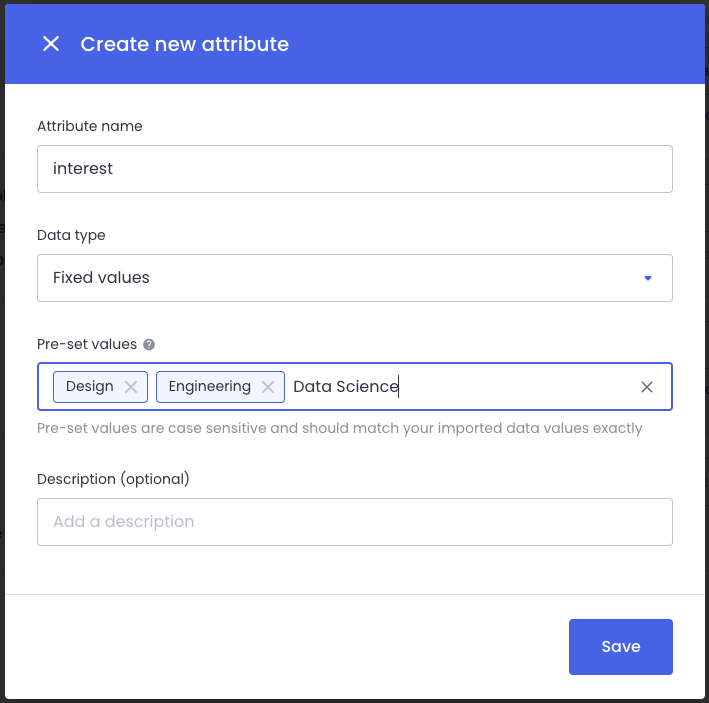Select the Design chip label
This screenshot has height=703, width=709.
[x=90, y=387]
